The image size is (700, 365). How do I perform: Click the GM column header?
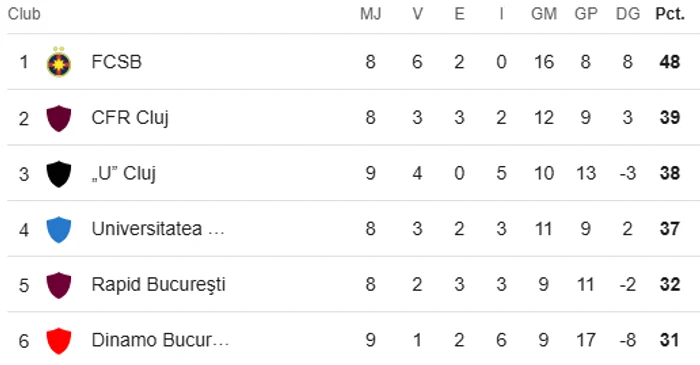[544, 14]
